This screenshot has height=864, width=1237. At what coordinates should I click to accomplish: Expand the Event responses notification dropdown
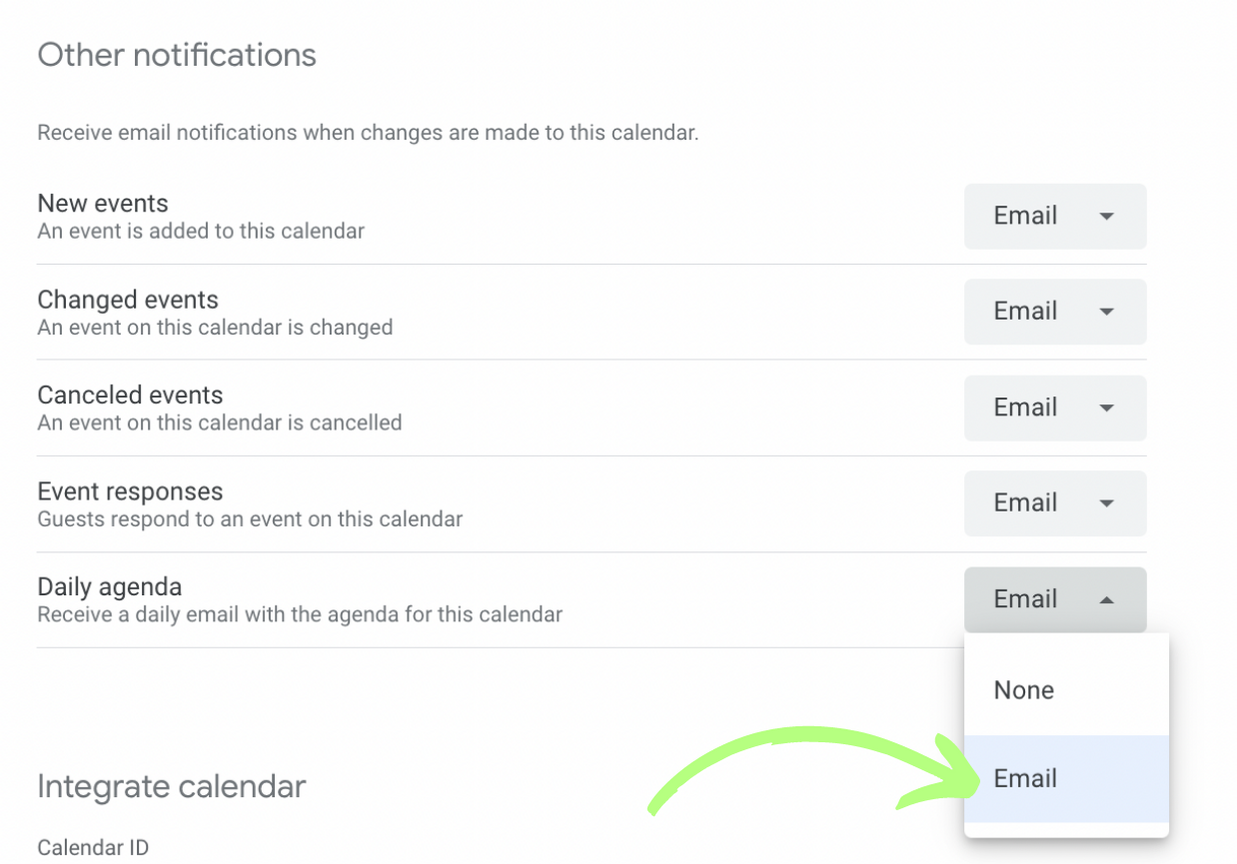point(1054,503)
